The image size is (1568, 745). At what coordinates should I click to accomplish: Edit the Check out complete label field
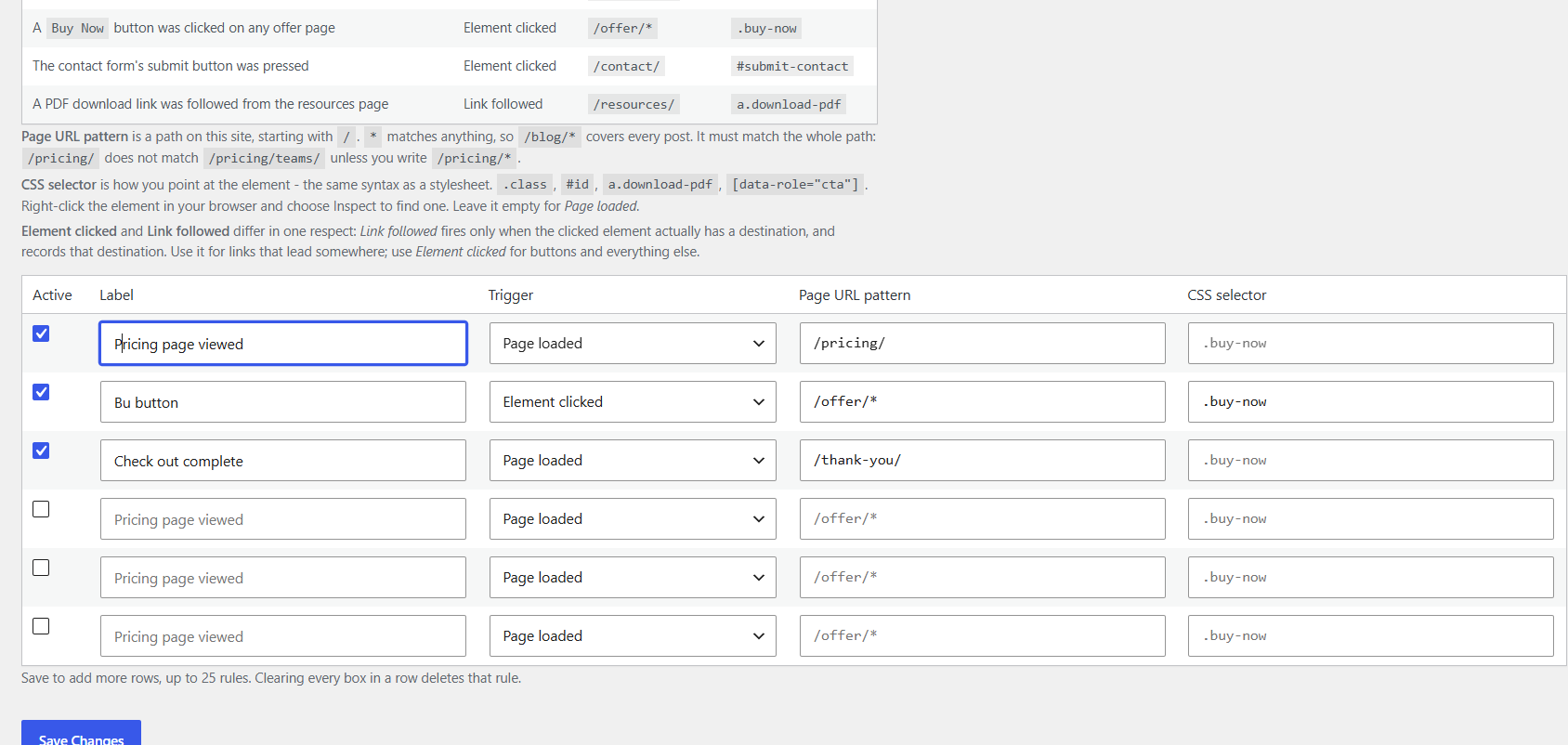coord(283,461)
